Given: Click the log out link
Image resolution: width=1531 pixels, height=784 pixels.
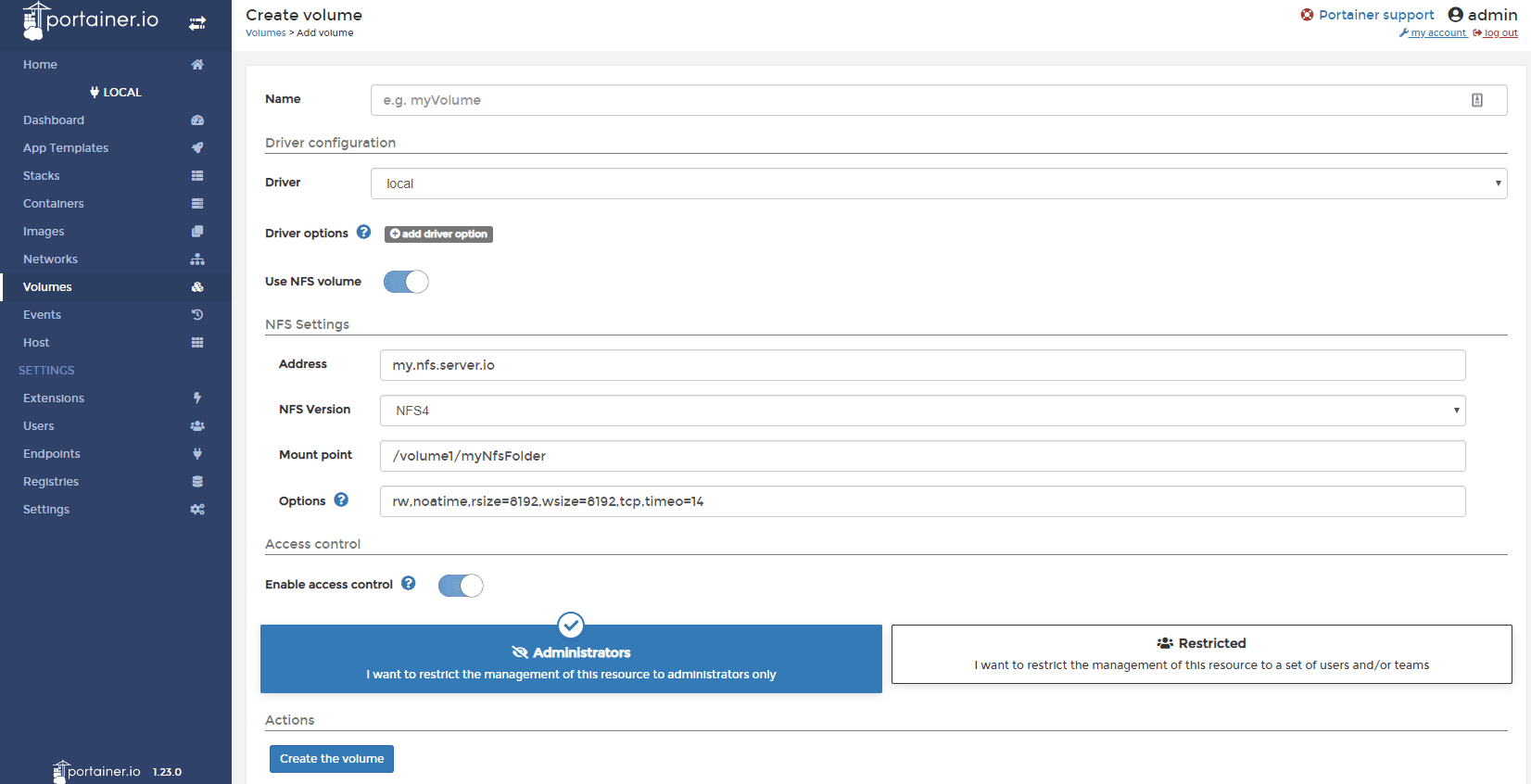Looking at the screenshot, I should pos(1495,33).
